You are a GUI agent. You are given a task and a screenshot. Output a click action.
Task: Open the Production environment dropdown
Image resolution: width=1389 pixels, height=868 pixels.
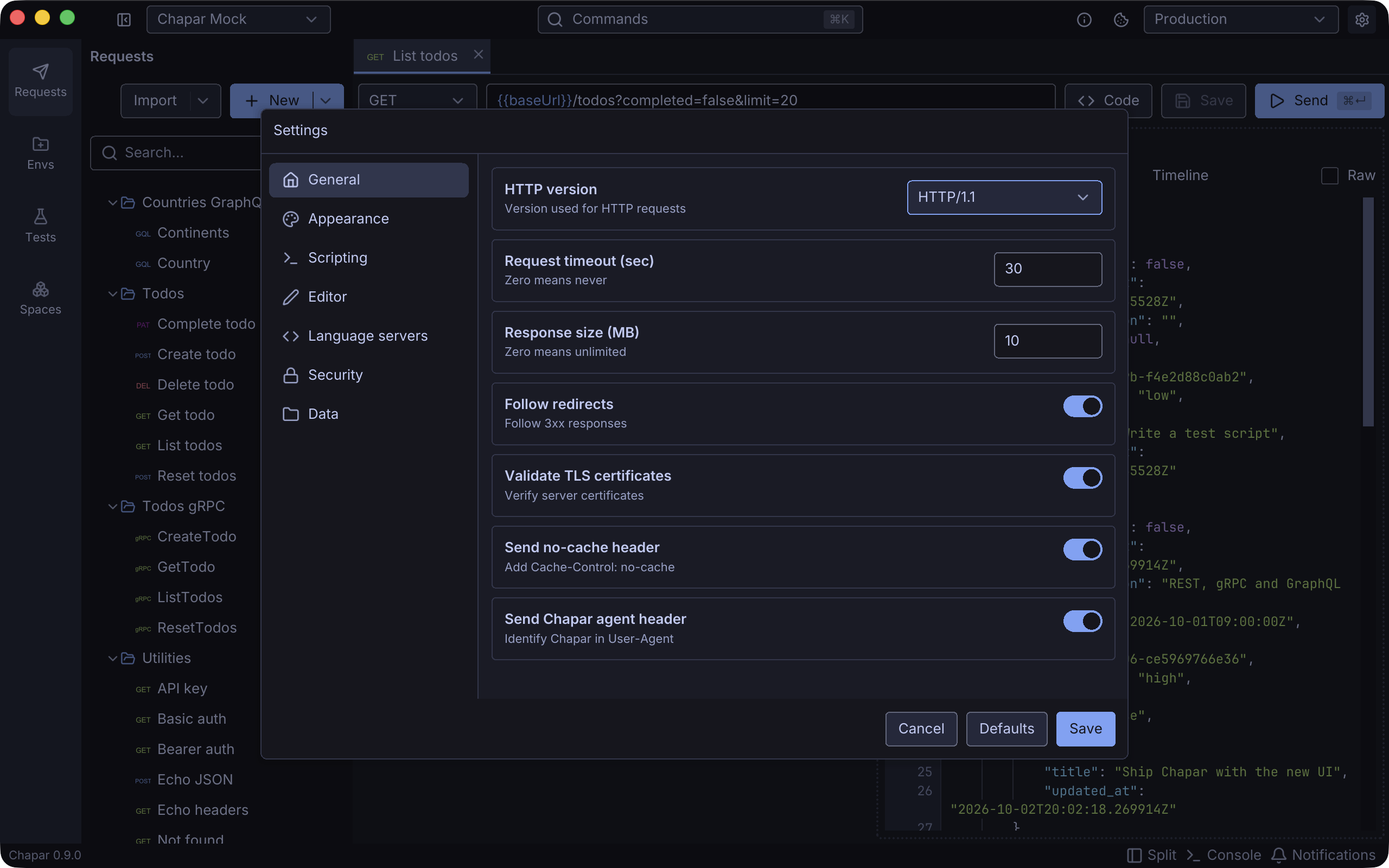pos(1240,20)
